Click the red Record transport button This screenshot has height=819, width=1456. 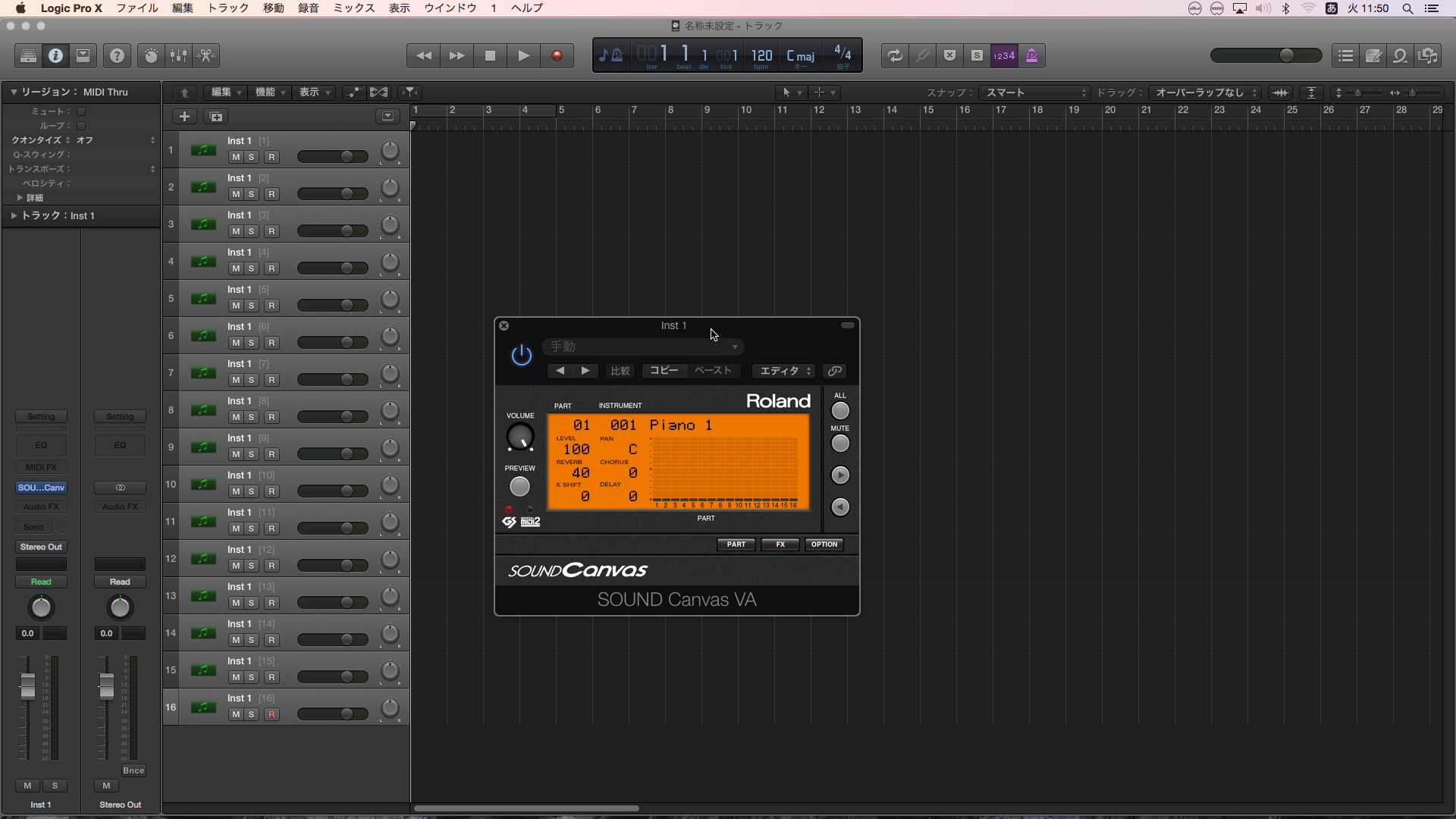point(557,55)
